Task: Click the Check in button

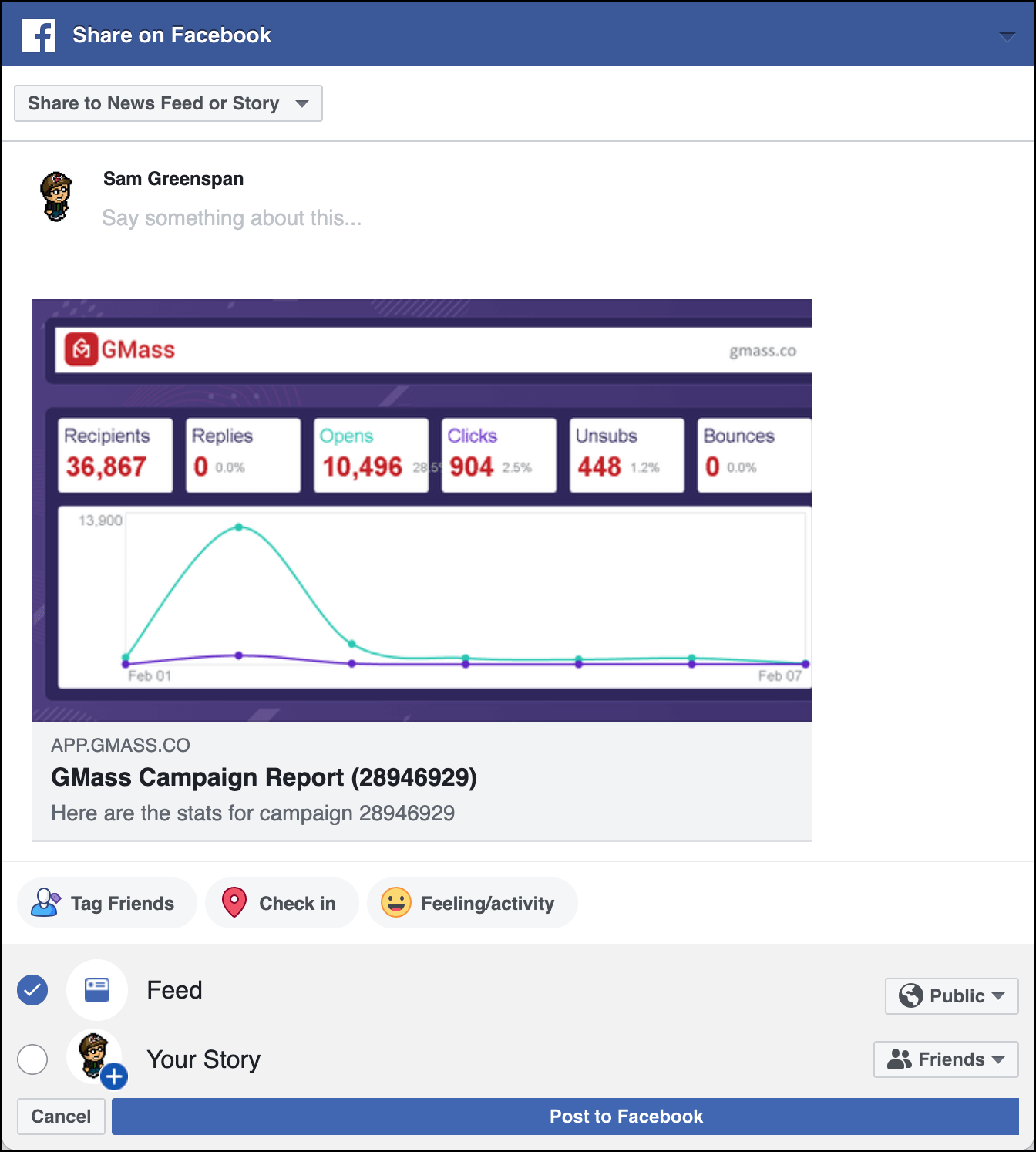Action: (x=282, y=903)
